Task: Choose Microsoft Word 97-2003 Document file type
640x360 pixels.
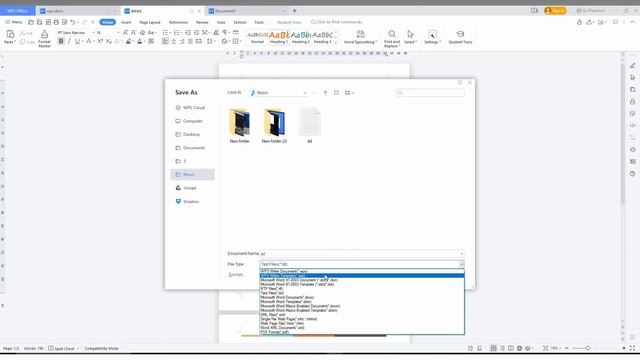Action: pos(362,280)
